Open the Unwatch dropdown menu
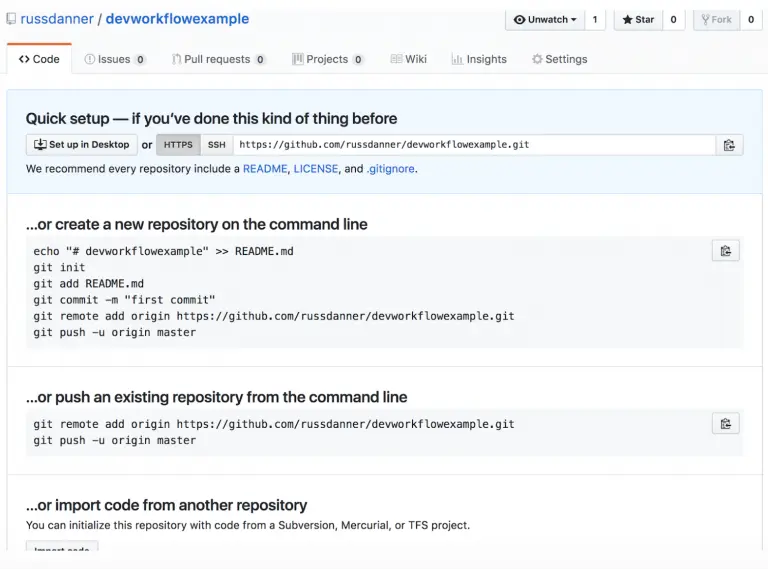This screenshot has width=768, height=569. pyautogui.click(x=545, y=19)
